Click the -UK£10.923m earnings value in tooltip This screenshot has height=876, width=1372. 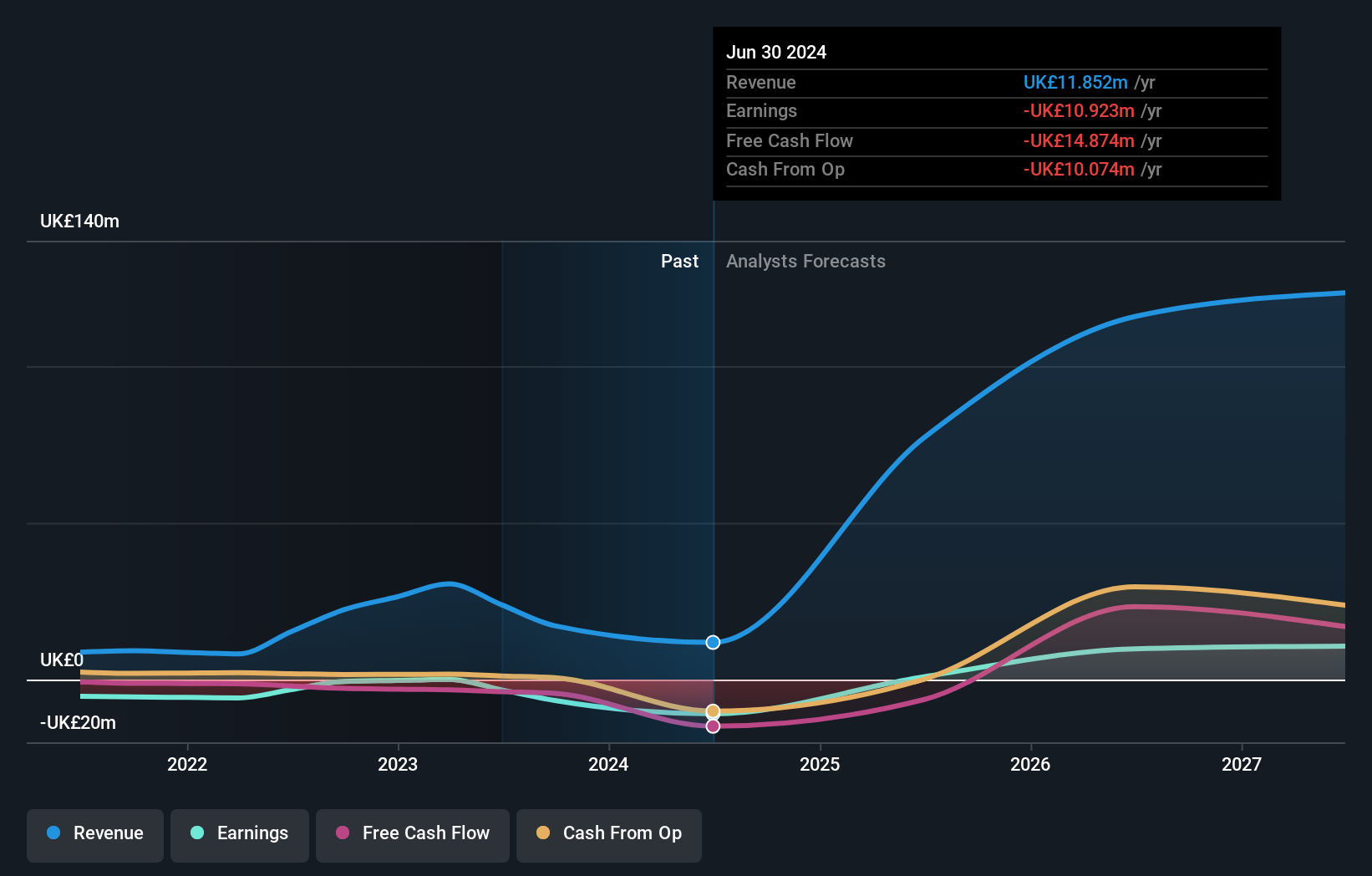[x=1079, y=111]
